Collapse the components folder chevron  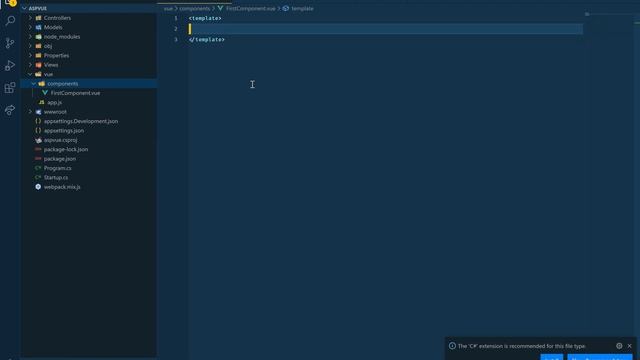[x=33, y=84]
